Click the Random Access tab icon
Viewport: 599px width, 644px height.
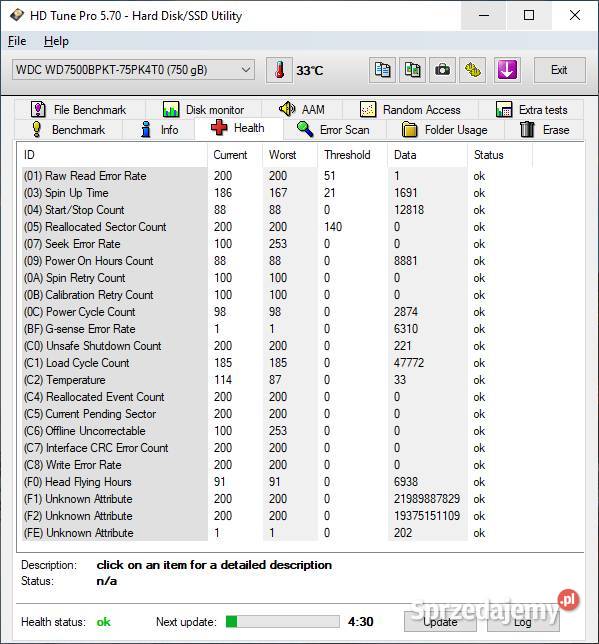click(367, 109)
